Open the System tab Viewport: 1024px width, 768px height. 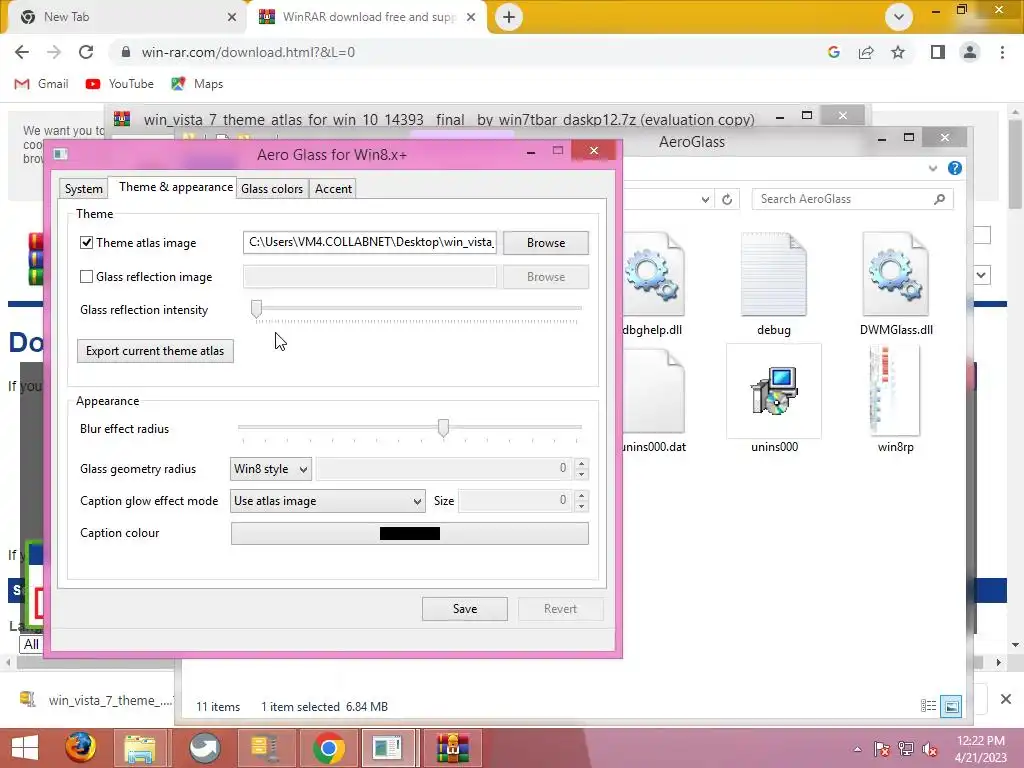click(84, 189)
